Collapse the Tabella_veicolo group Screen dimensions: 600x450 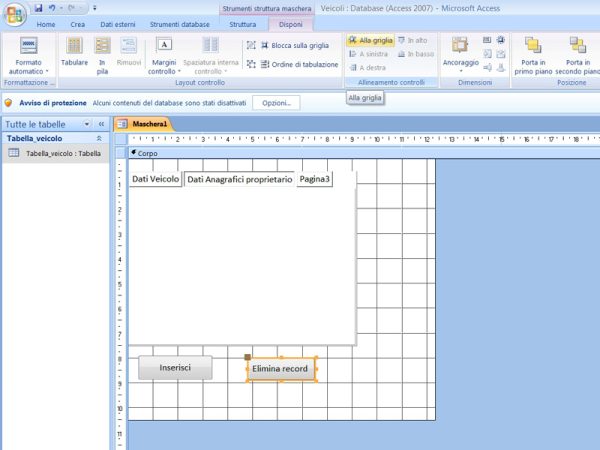98,139
